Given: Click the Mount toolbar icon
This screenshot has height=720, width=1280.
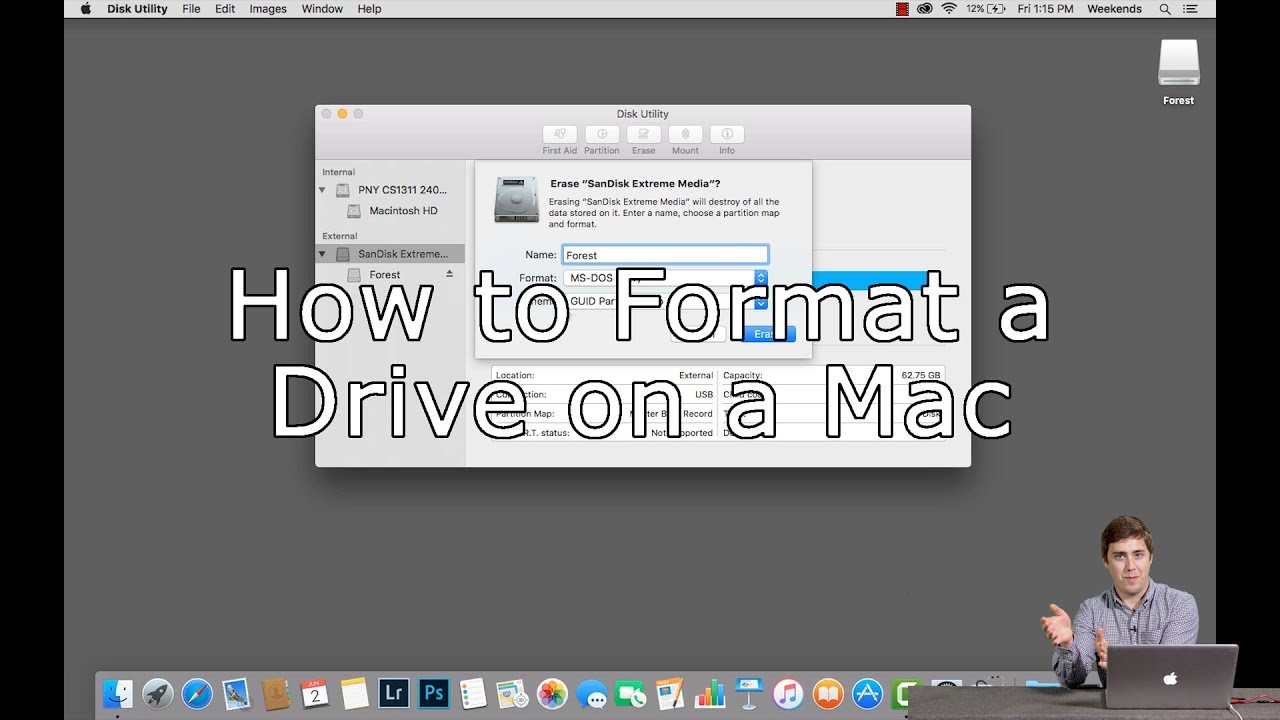Looking at the screenshot, I should tap(685, 134).
